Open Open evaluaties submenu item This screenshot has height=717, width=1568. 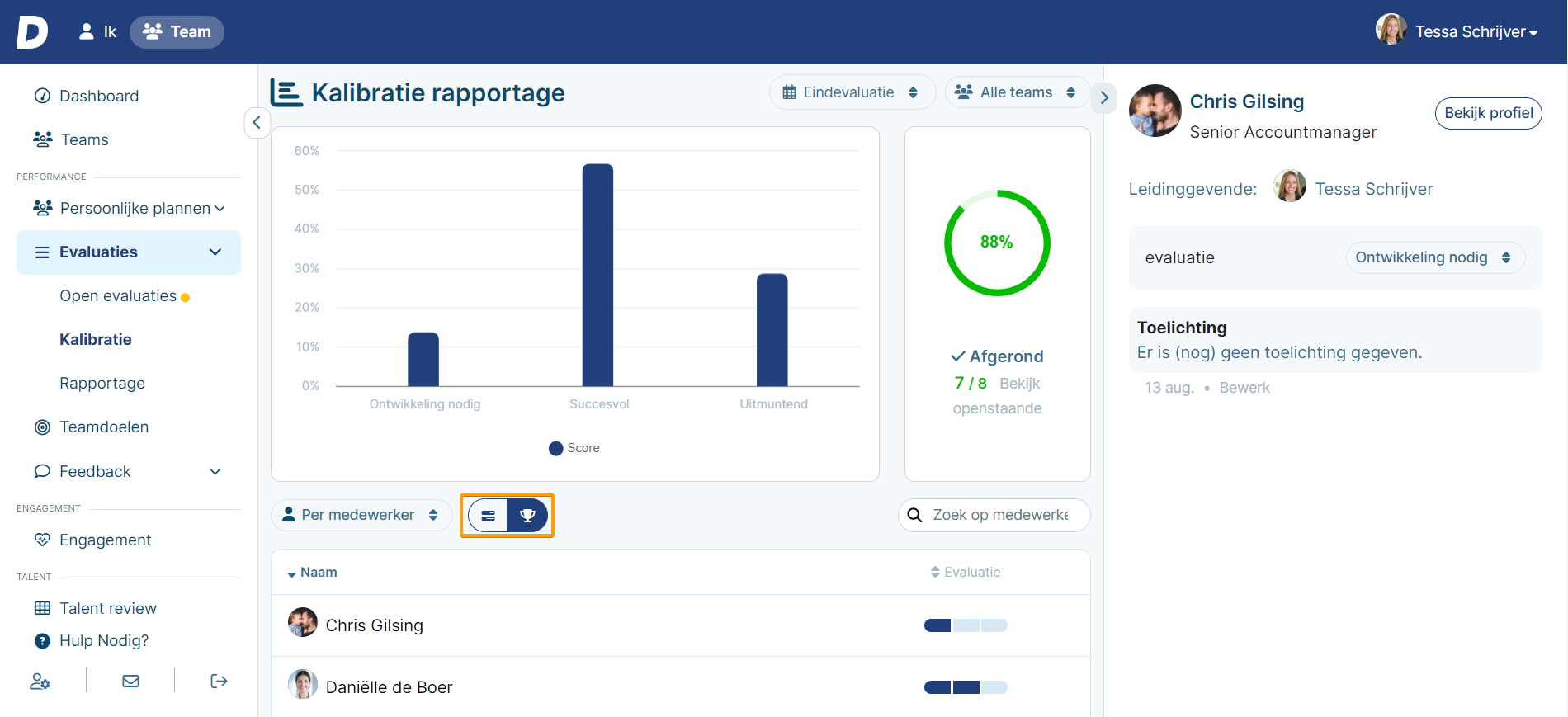pyautogui.click(x=118, y=295)
